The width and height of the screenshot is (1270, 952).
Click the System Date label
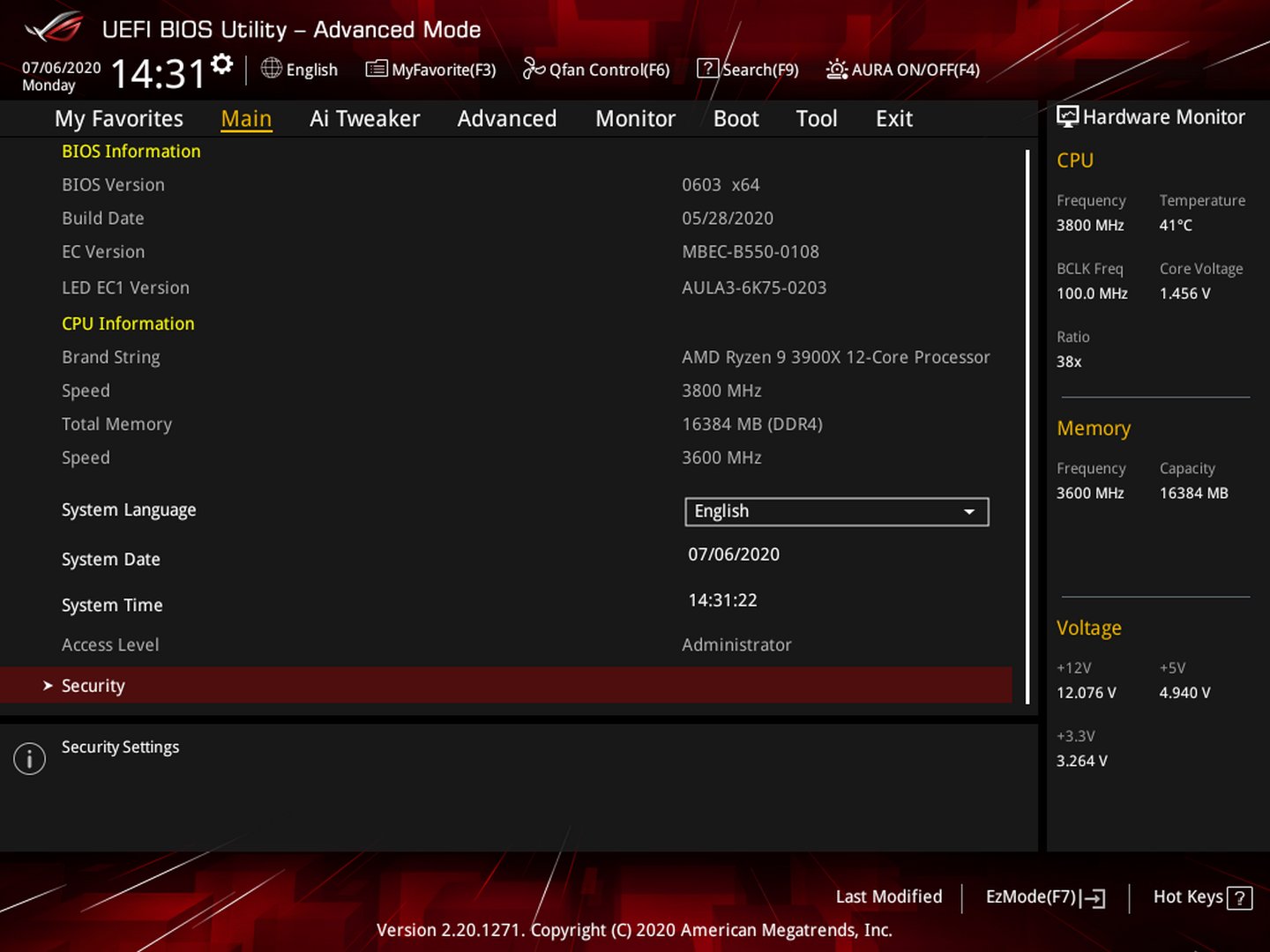(111, 560)
